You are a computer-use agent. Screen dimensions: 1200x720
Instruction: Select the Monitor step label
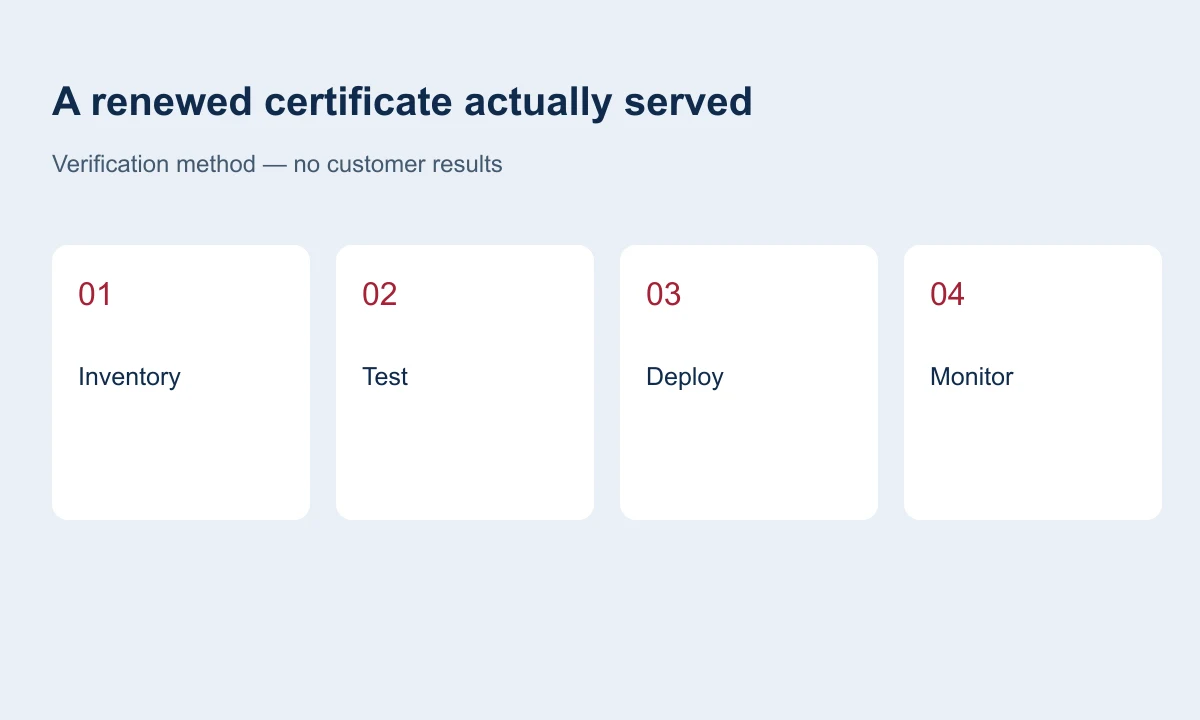coord(972,377)
